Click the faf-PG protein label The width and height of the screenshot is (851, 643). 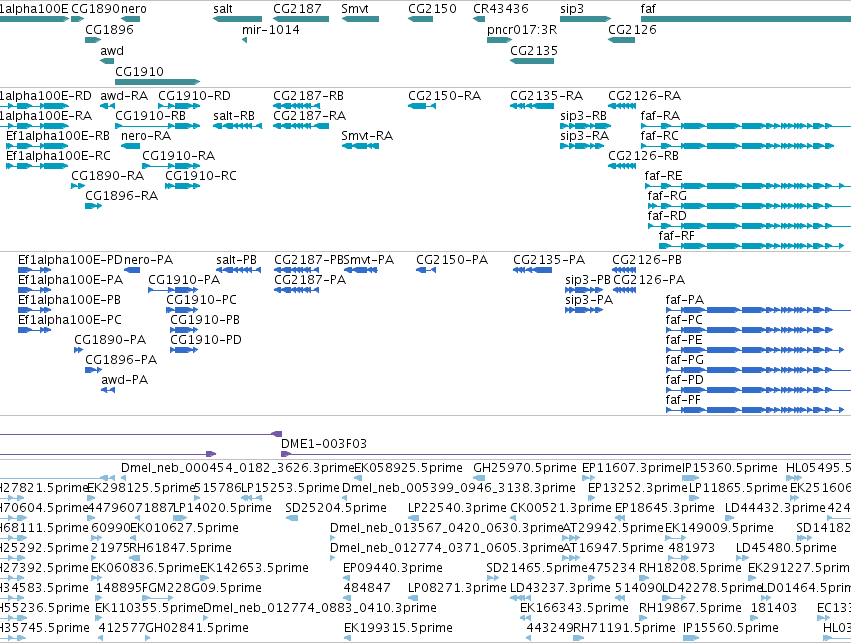(x=685, y=360)
